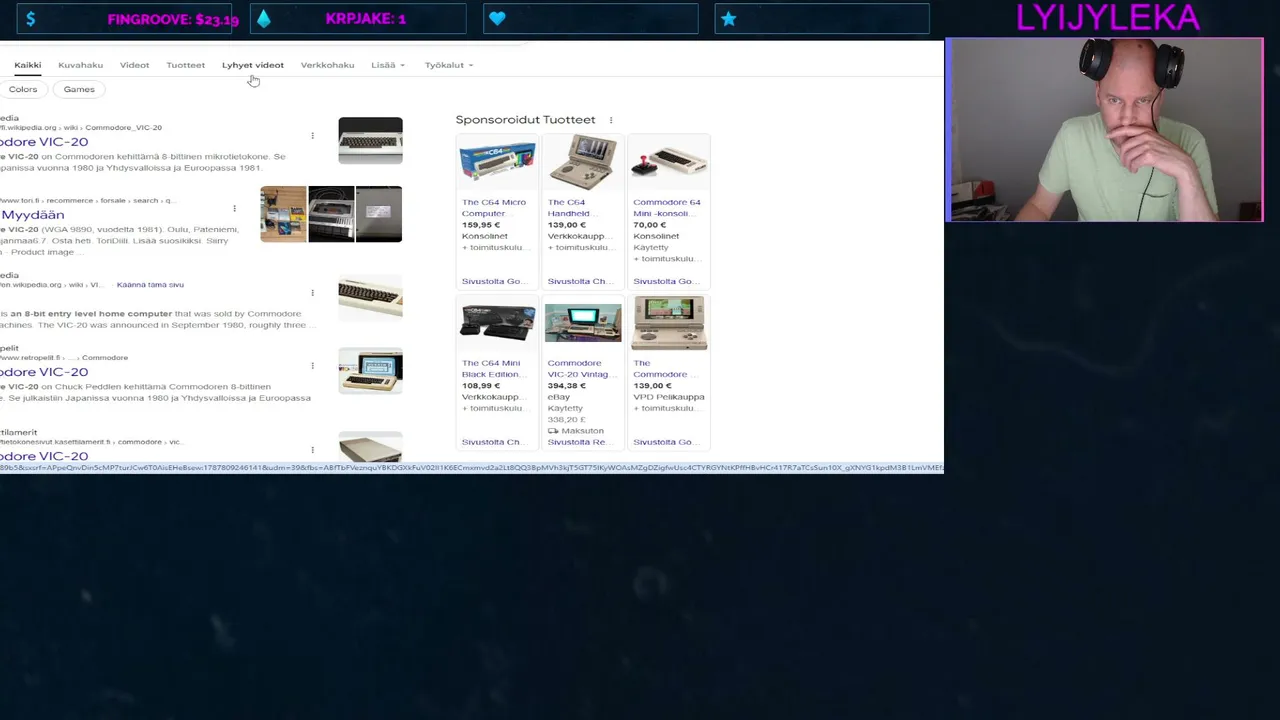Open the Verkkohaku tab
The height and width of the screenshot is (720, 1280).
pos(327,65)
